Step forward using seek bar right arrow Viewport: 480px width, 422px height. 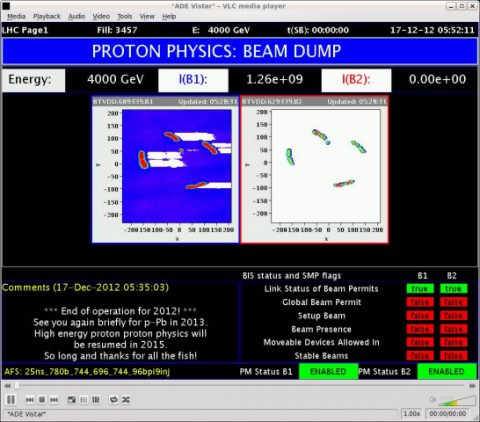pyautogui.click(x=472, y=386)
